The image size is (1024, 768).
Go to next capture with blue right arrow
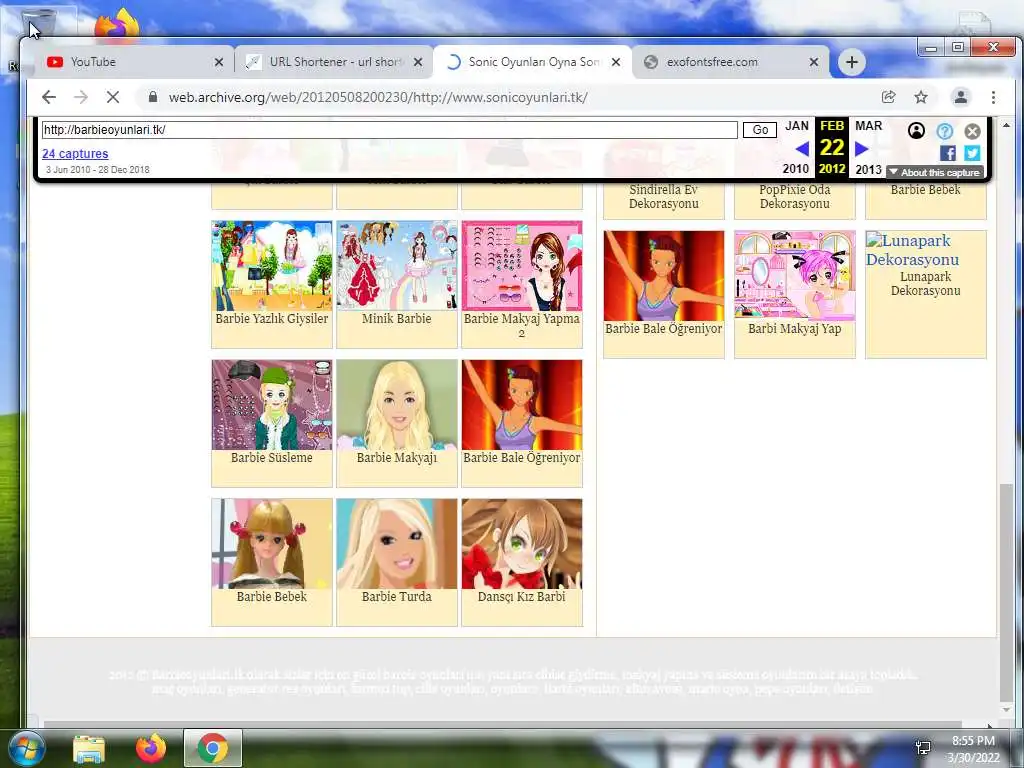pyautogui.click(x=861, y=149)
